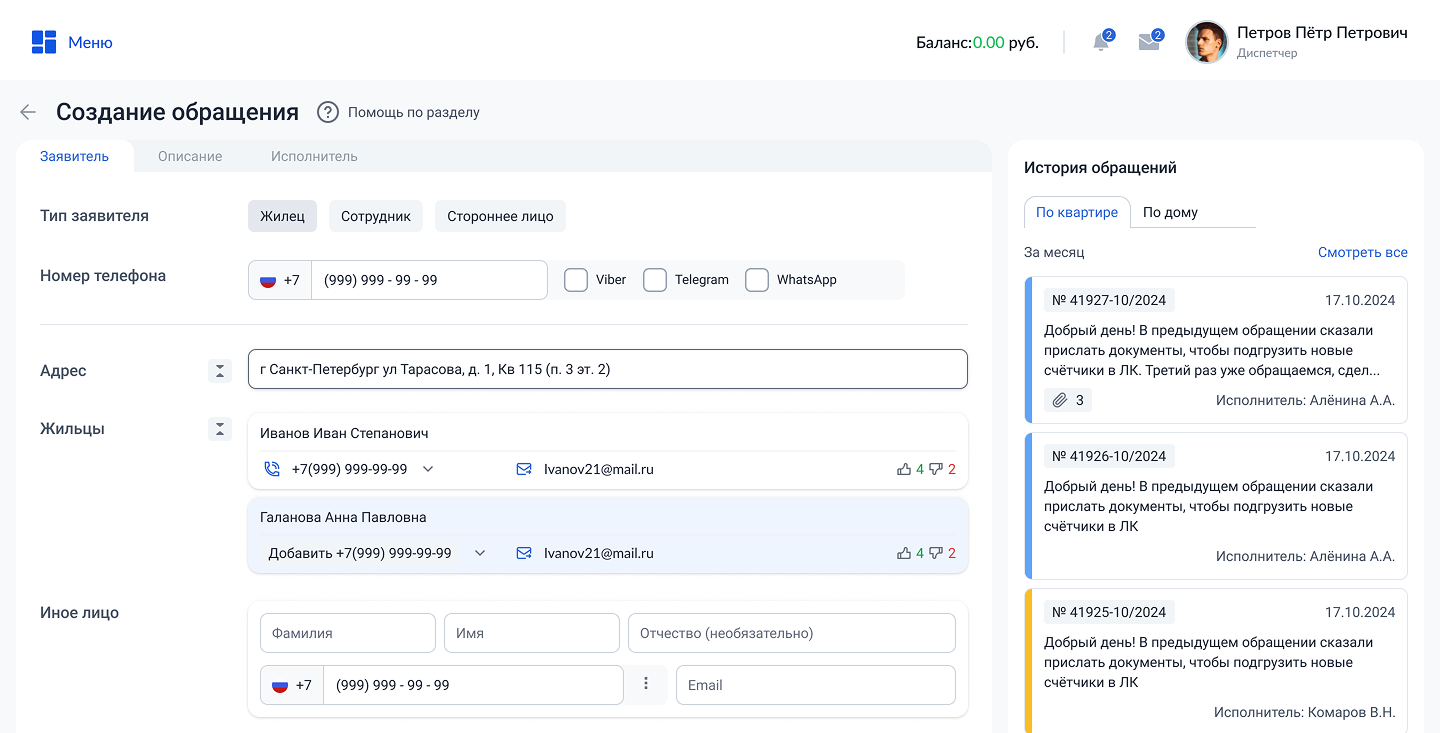
Task: Collapse the Адрес section expander
Action: tap(220, 371)
